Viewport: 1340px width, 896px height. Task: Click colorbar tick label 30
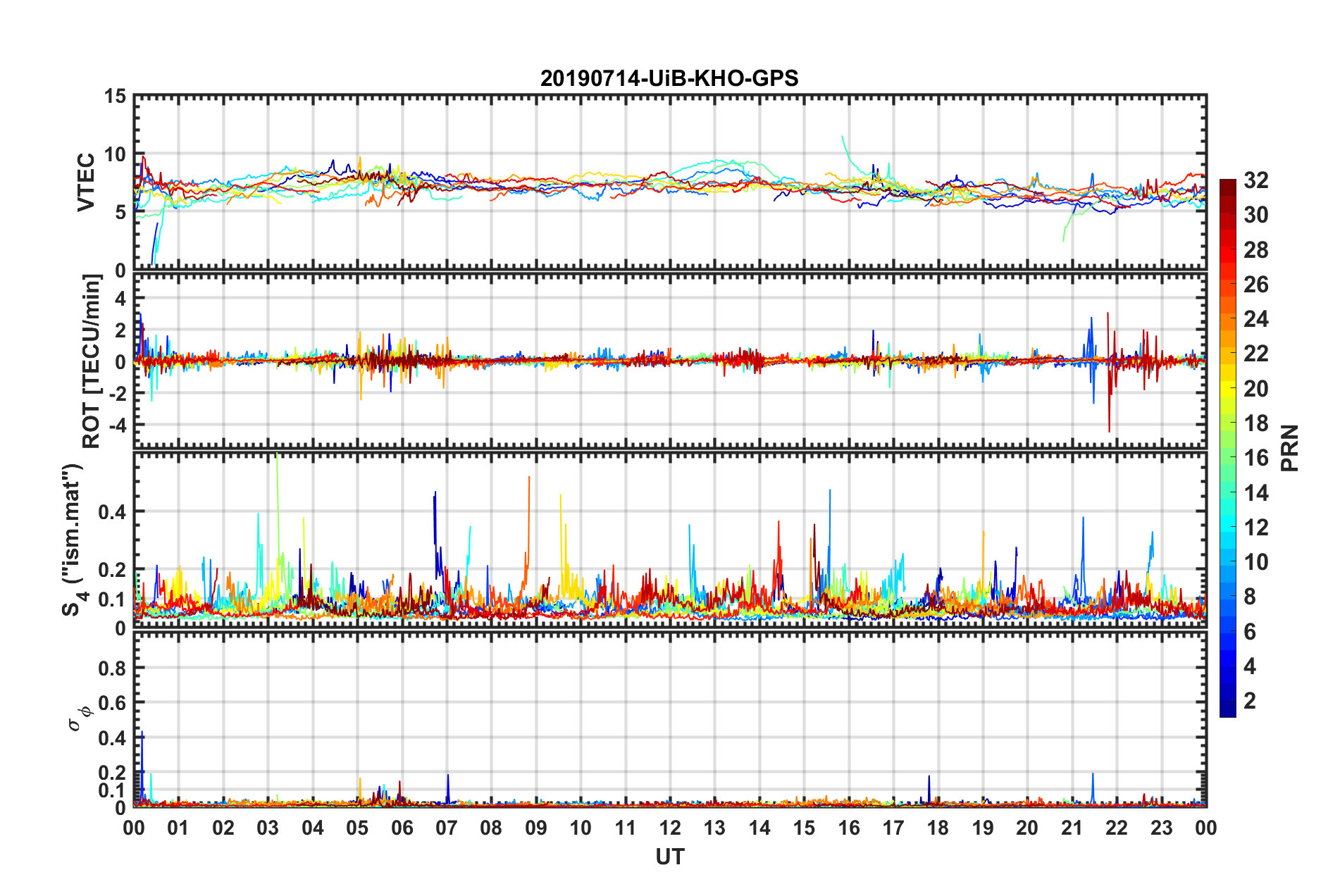click(x=1255, y=215)
